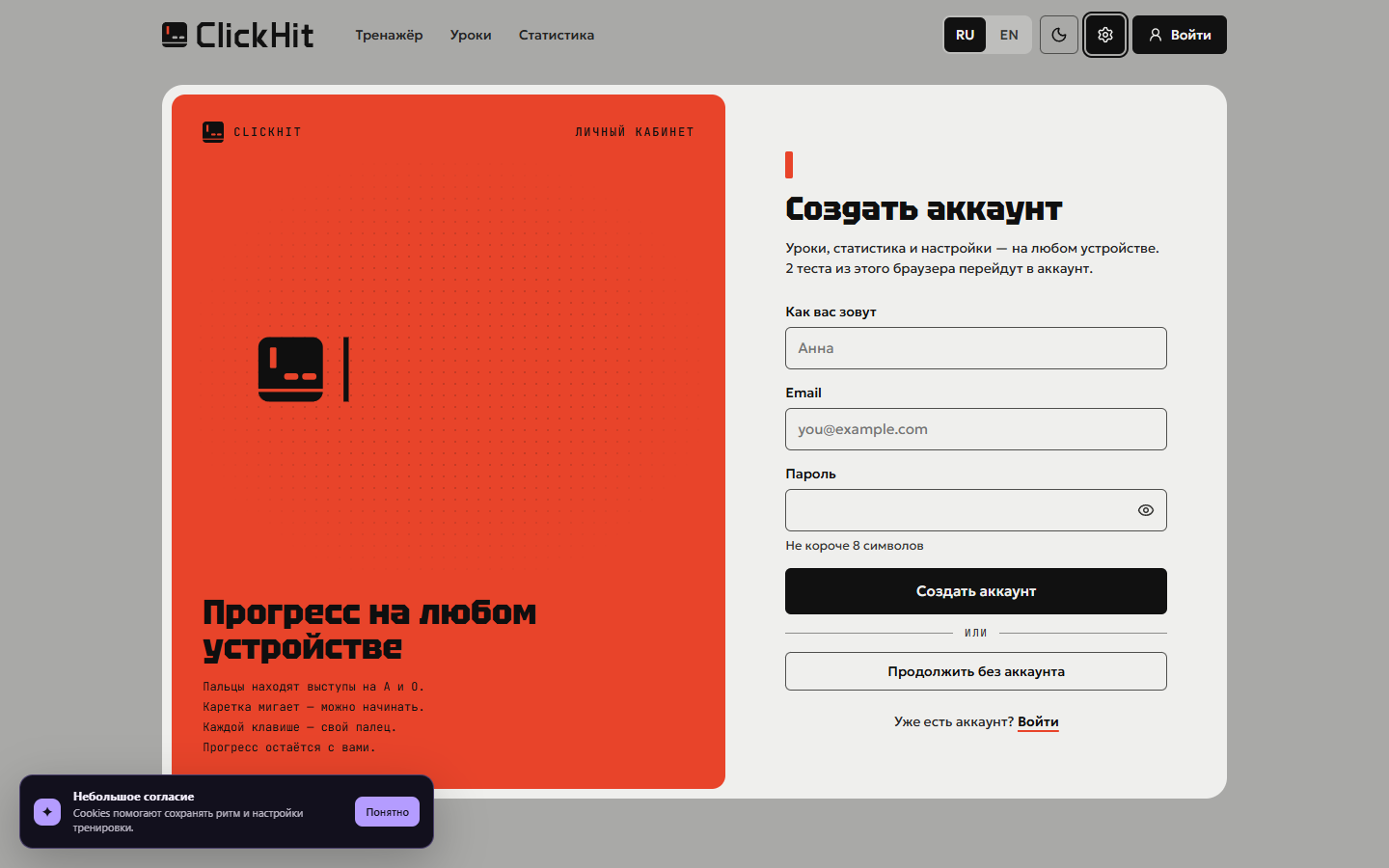Switch language to EN
This screenshot has width=1389, height=868.
[x=1009, y=35]
